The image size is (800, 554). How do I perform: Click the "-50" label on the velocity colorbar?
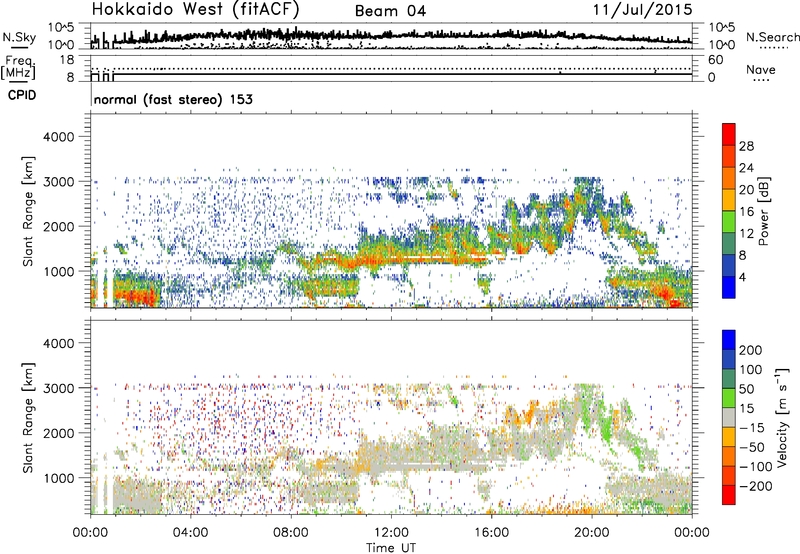(x=752, y=448)
